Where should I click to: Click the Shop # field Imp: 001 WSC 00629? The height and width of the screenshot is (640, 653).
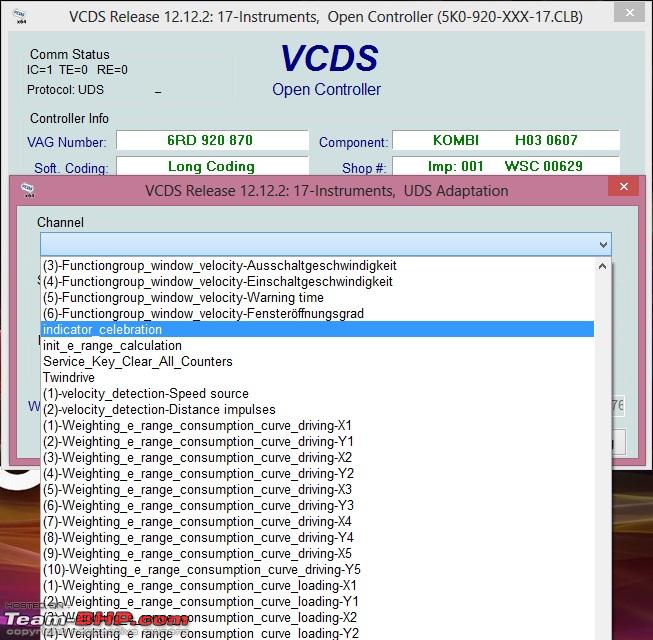point(506,166)
